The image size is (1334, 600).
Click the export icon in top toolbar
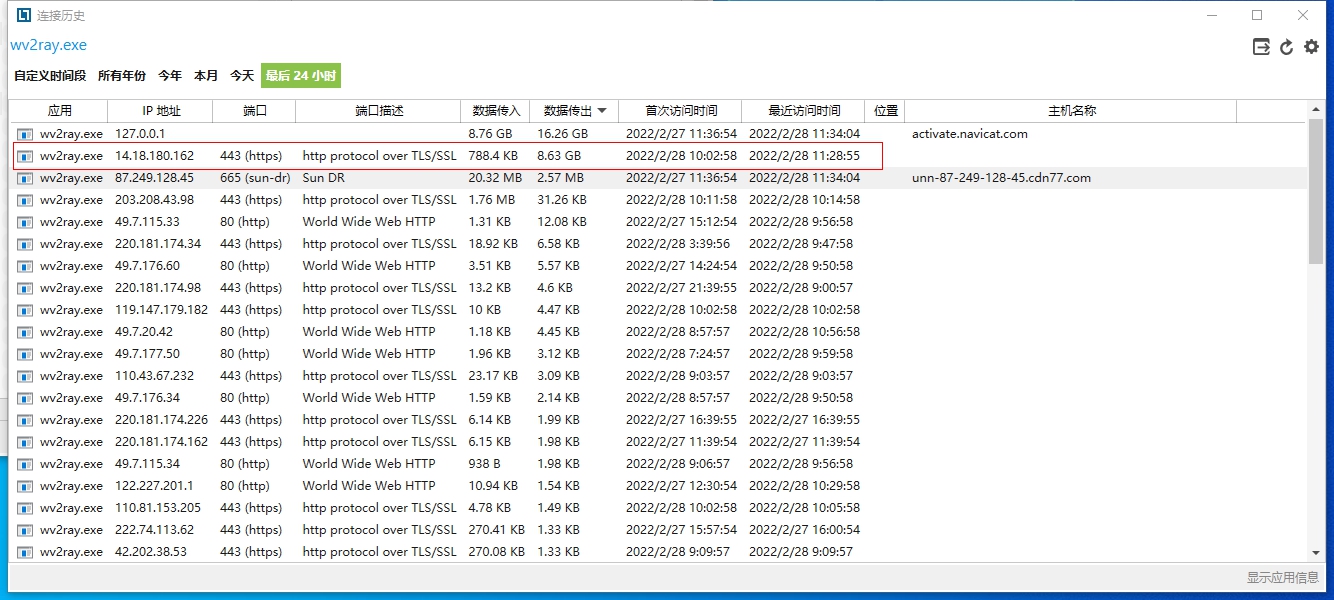pyautogui.click(x=1262, y=46)
